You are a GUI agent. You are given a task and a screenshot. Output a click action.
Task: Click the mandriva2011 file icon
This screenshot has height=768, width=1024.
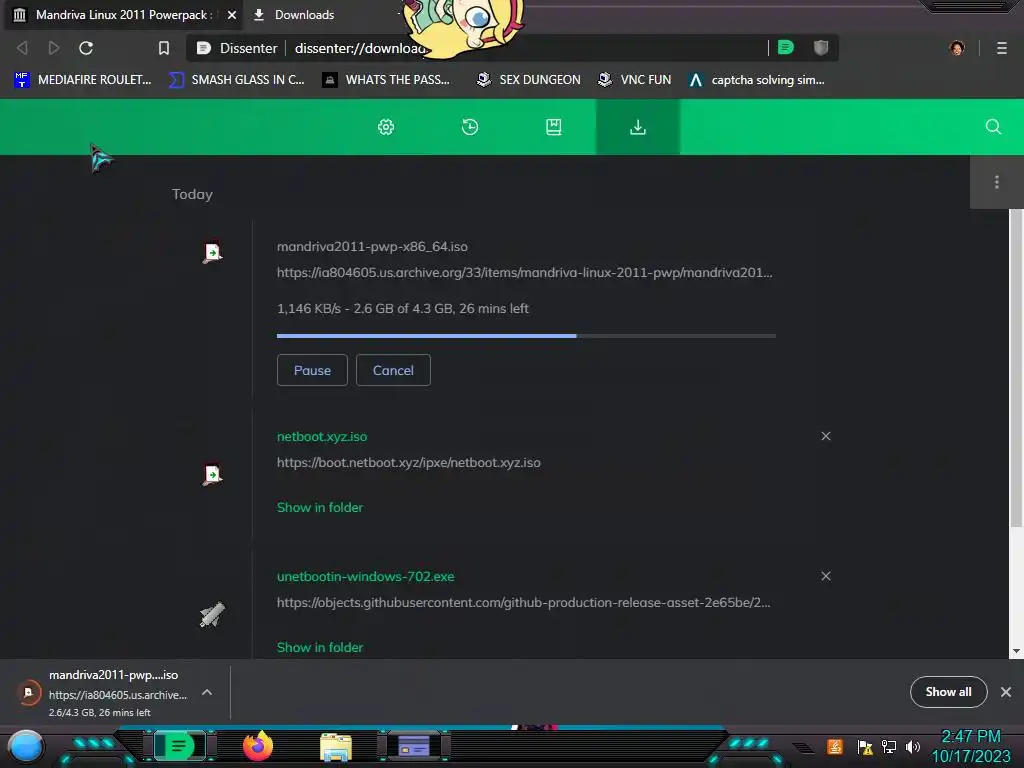pos(212,252)
